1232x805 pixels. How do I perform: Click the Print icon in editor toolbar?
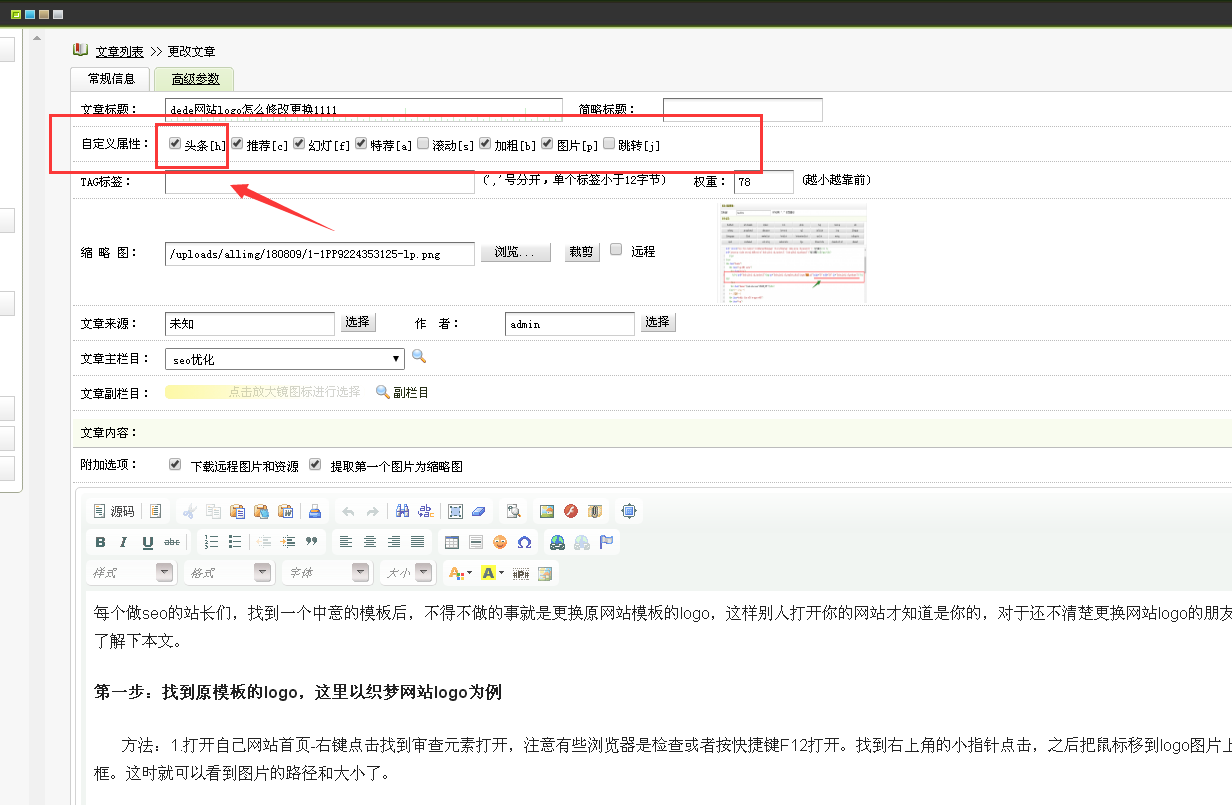click(x=315, y=511)
